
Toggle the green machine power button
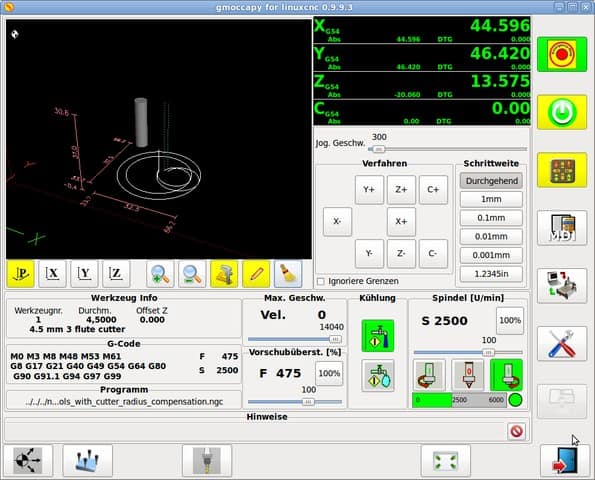pyautogui.click(x=562, y=112)
